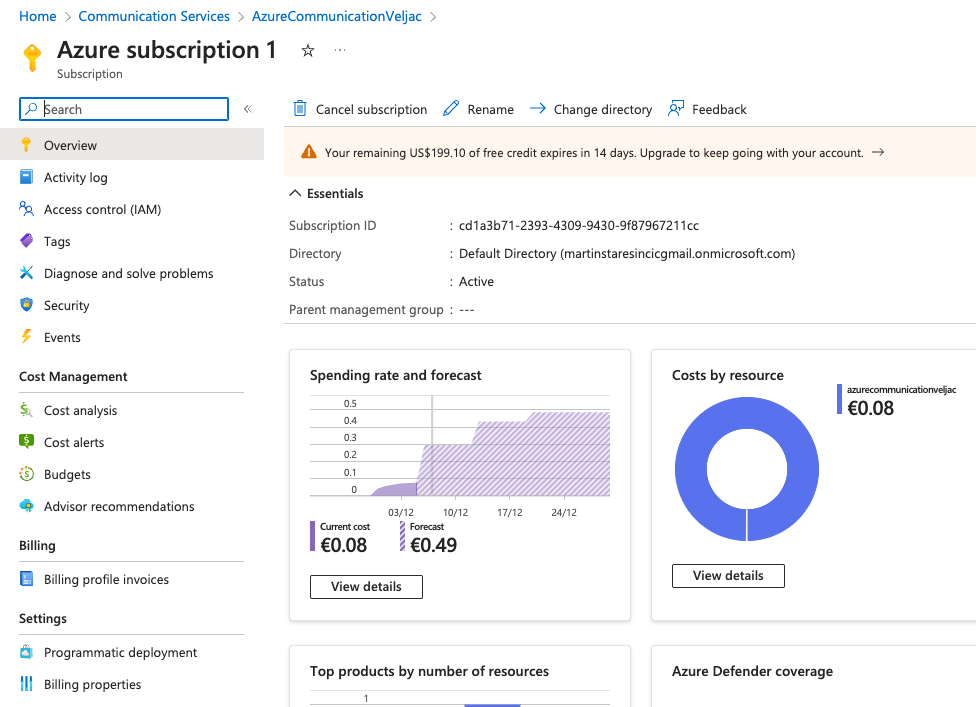Toggle the favorite star next to subscription name
This screenshot has height=707, width=976.
pyautogui.click(x=307, y=49)
